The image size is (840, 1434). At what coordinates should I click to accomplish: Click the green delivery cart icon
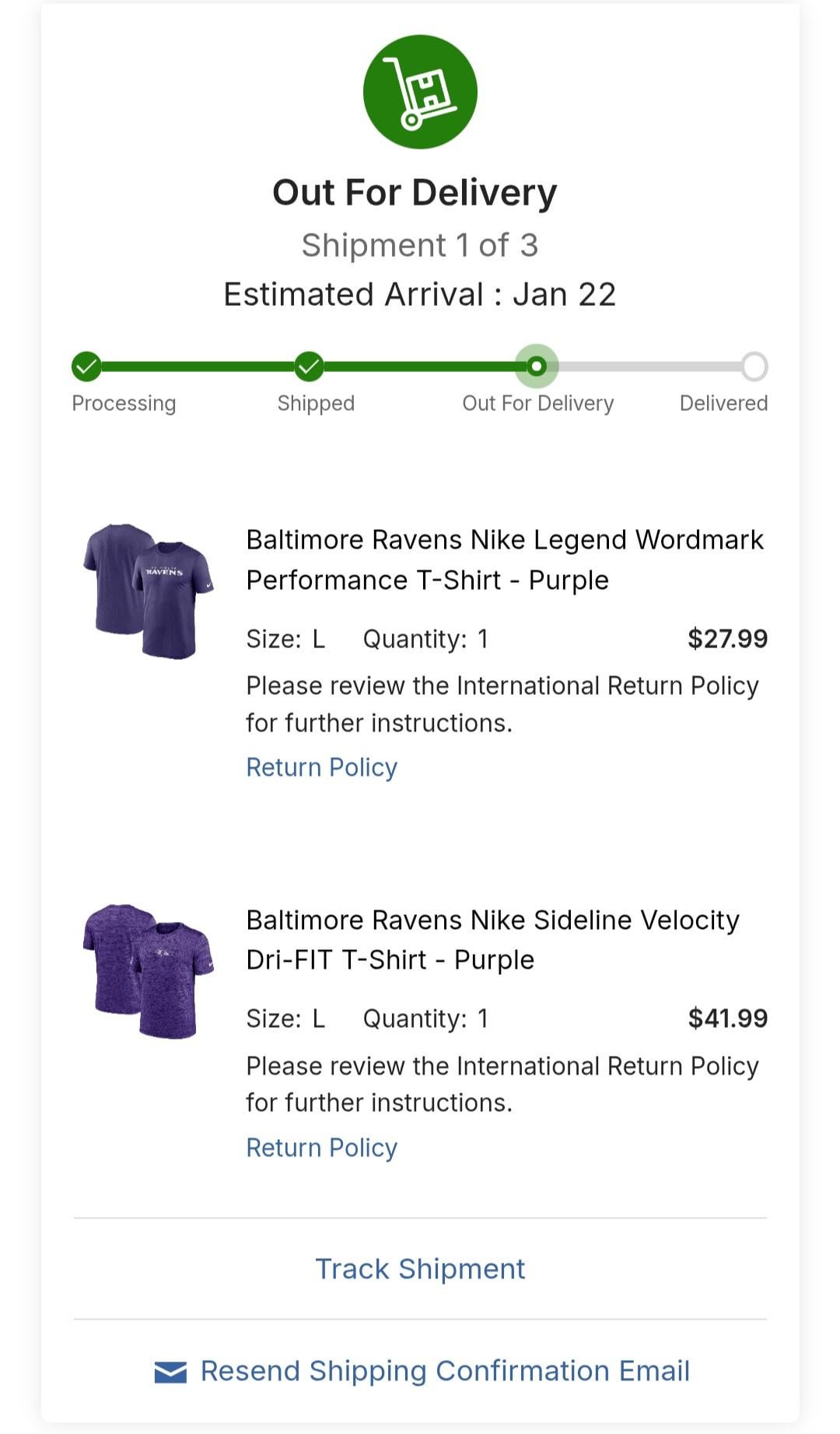click(x=420, y=92)
